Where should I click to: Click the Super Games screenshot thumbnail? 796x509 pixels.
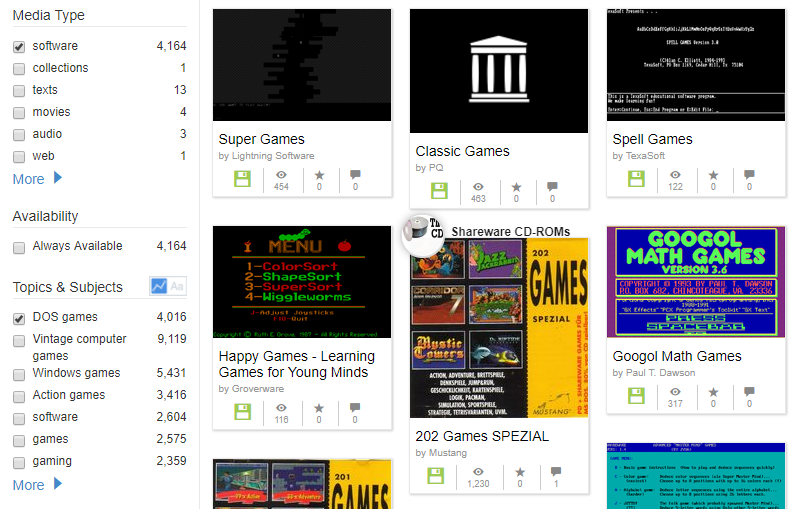[x=302, y=65]
